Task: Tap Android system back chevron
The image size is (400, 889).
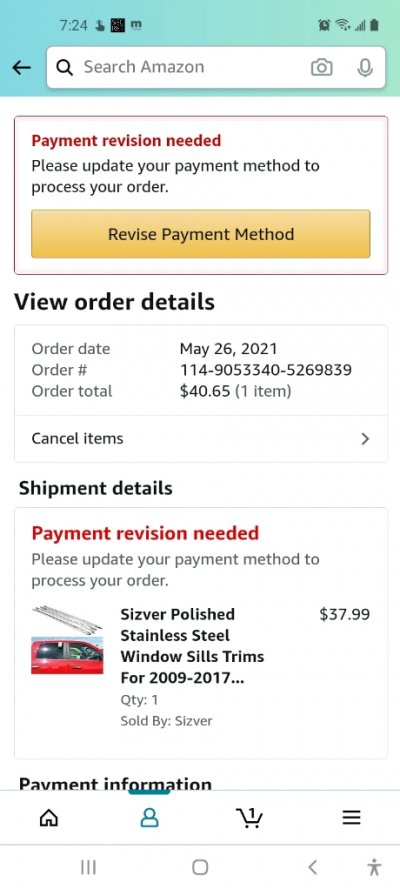Action: point(312,867)
